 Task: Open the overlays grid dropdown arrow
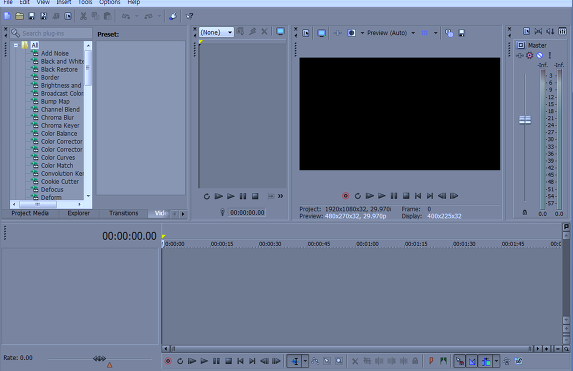[x=436, y=33]
